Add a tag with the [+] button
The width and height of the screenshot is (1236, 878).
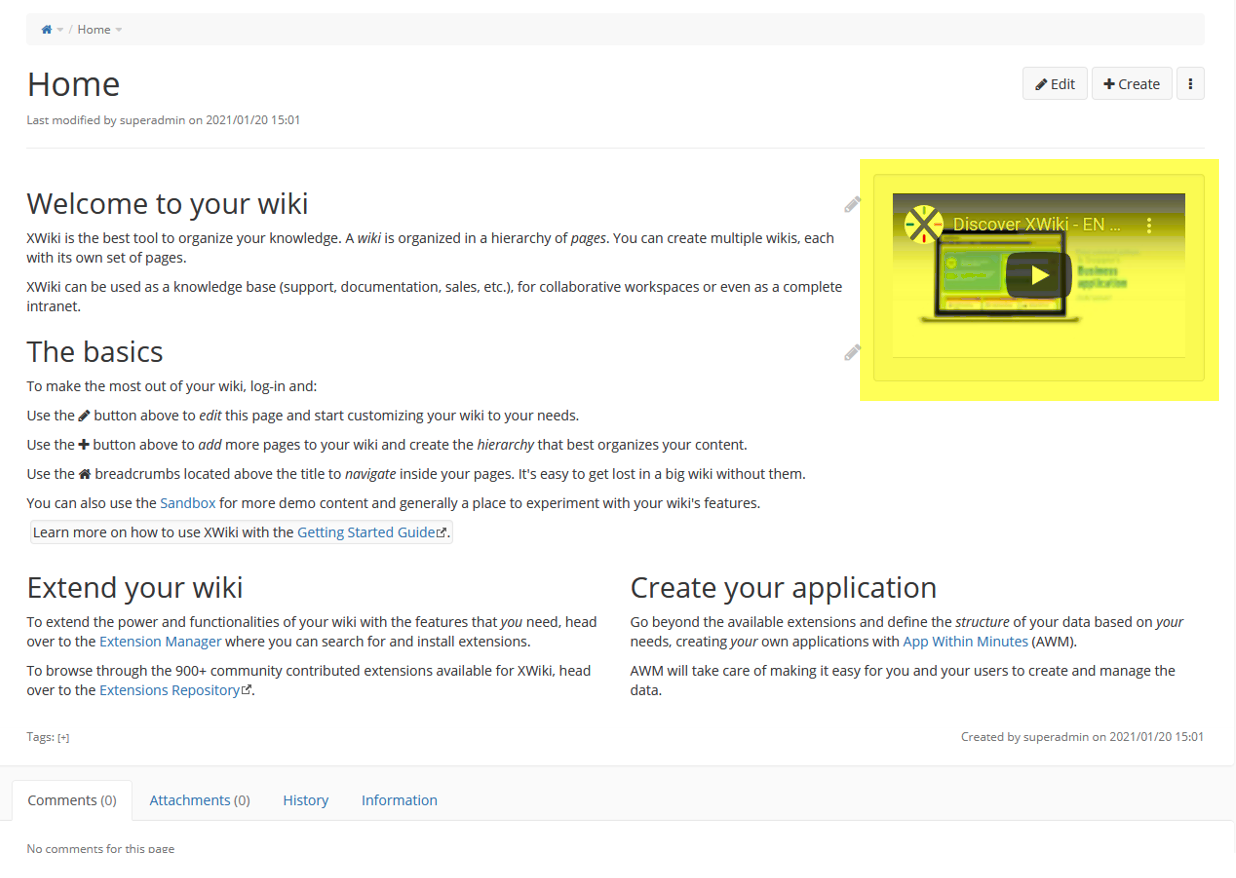(63, 738)
